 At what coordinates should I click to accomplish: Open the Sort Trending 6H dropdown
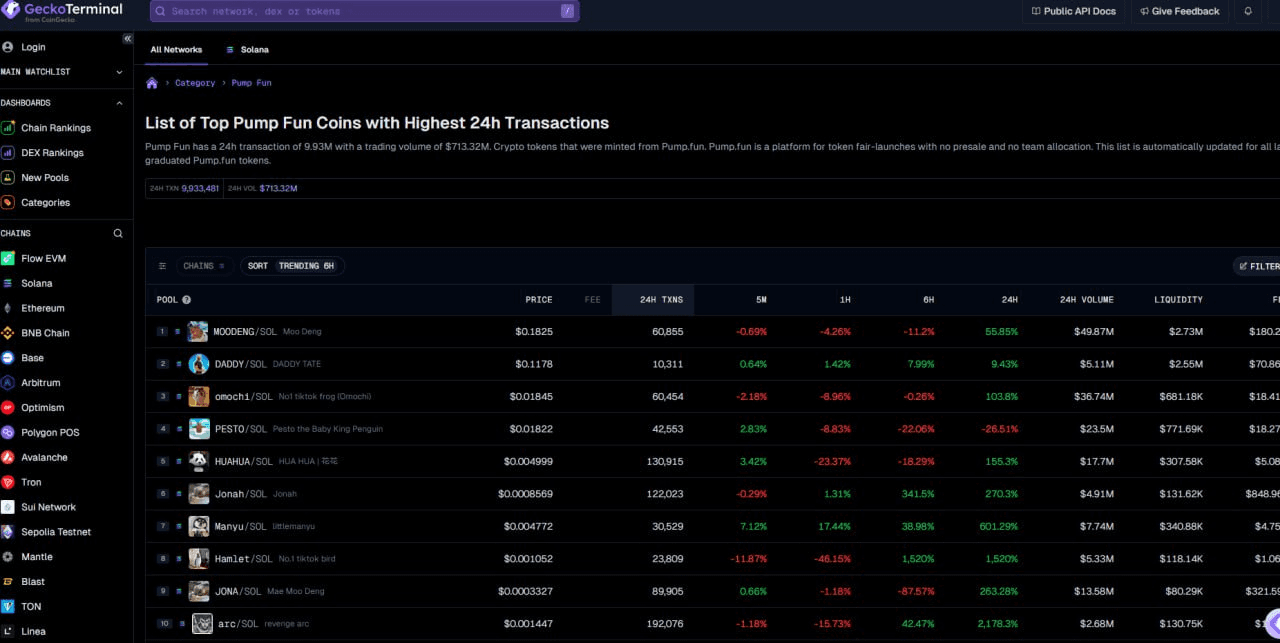click(x=292, y=266)
